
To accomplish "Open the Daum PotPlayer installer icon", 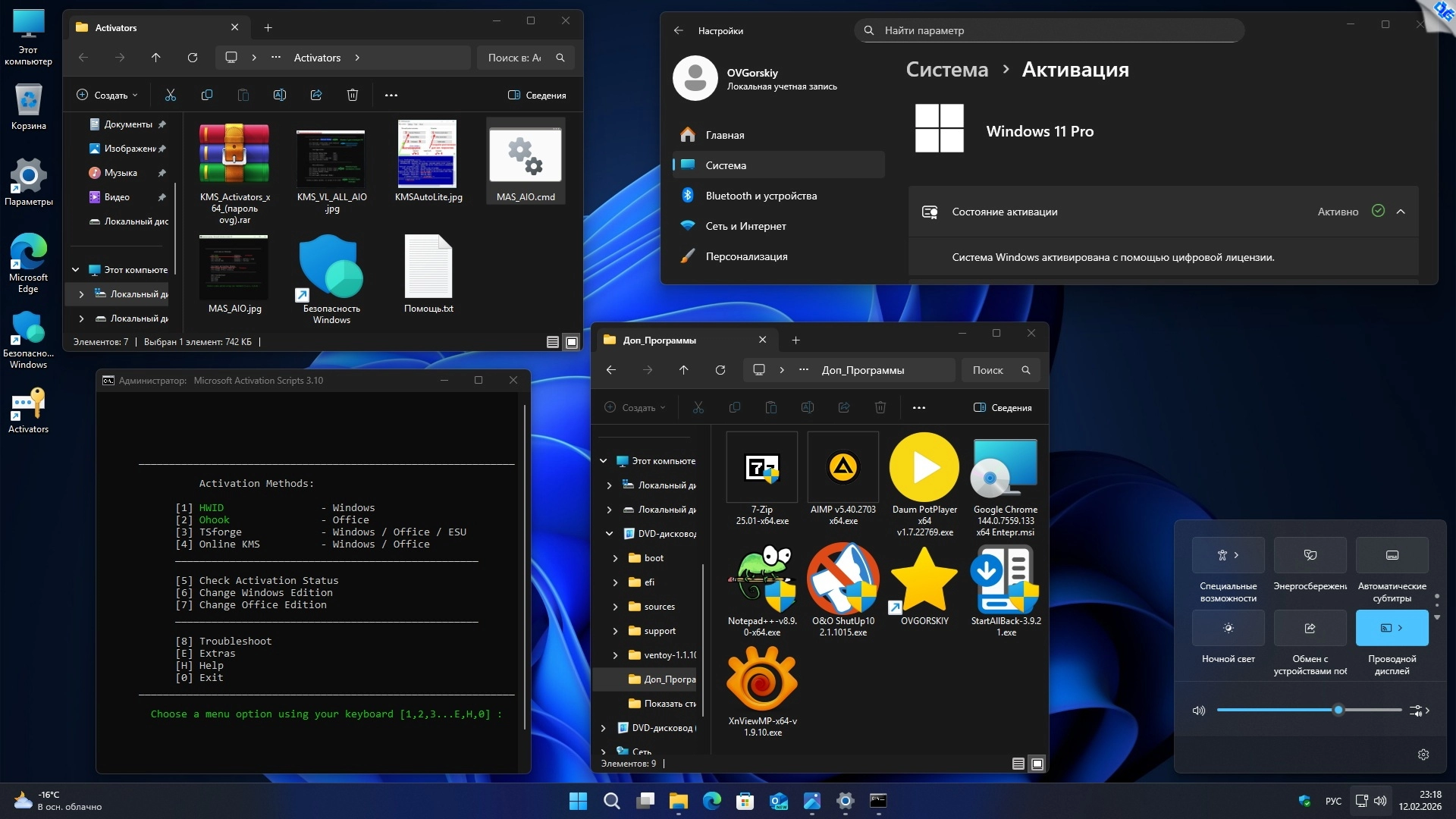I will coord(924,468).
